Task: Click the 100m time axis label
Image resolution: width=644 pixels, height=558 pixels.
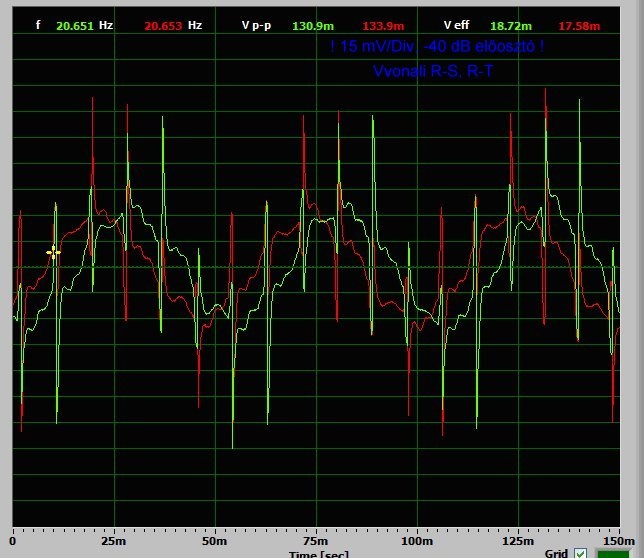Action: (x=417, y=541)
